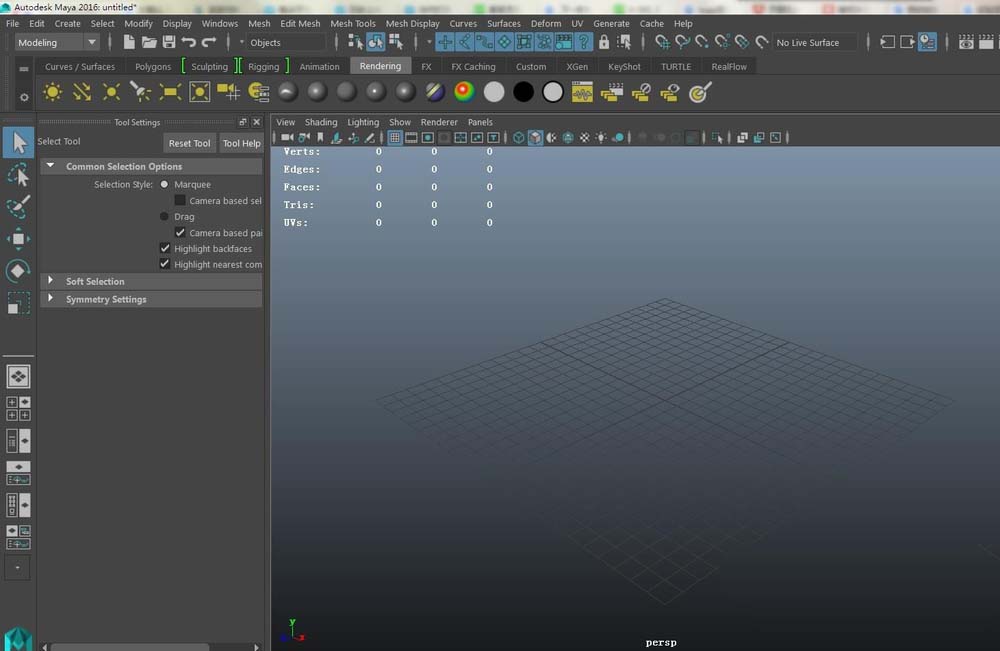Enable Camera based selection checkbox
Image resolution: width=1000 pixels, height=651 pixels.
coord(180,200)
